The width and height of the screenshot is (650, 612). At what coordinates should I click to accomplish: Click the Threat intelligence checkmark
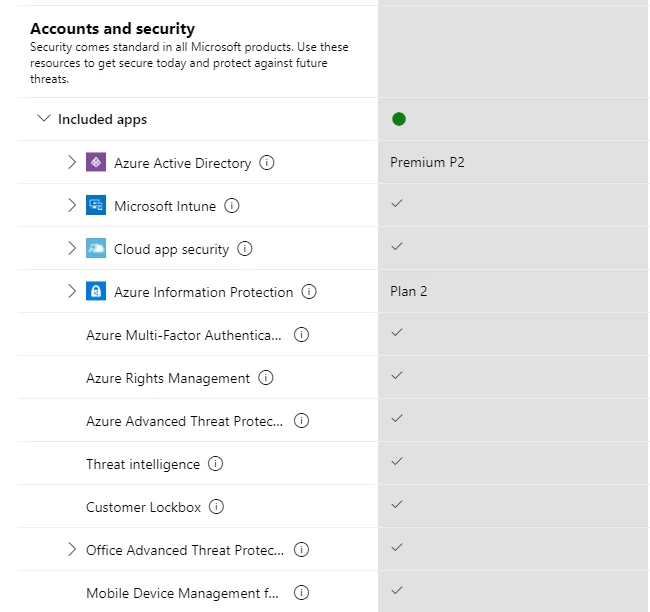coord(397,461)
